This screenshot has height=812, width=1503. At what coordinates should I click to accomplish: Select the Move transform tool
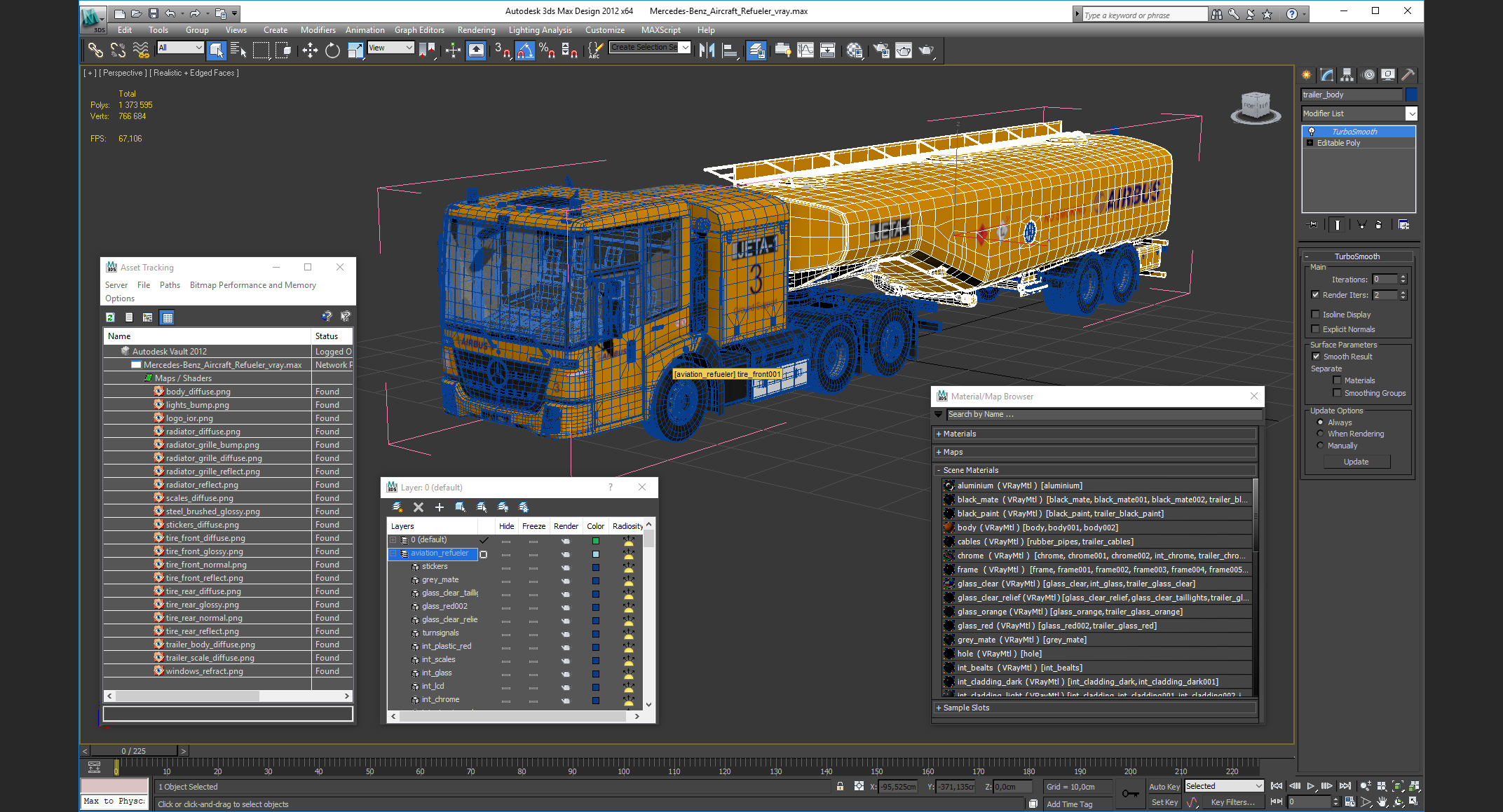click(309, 50)
